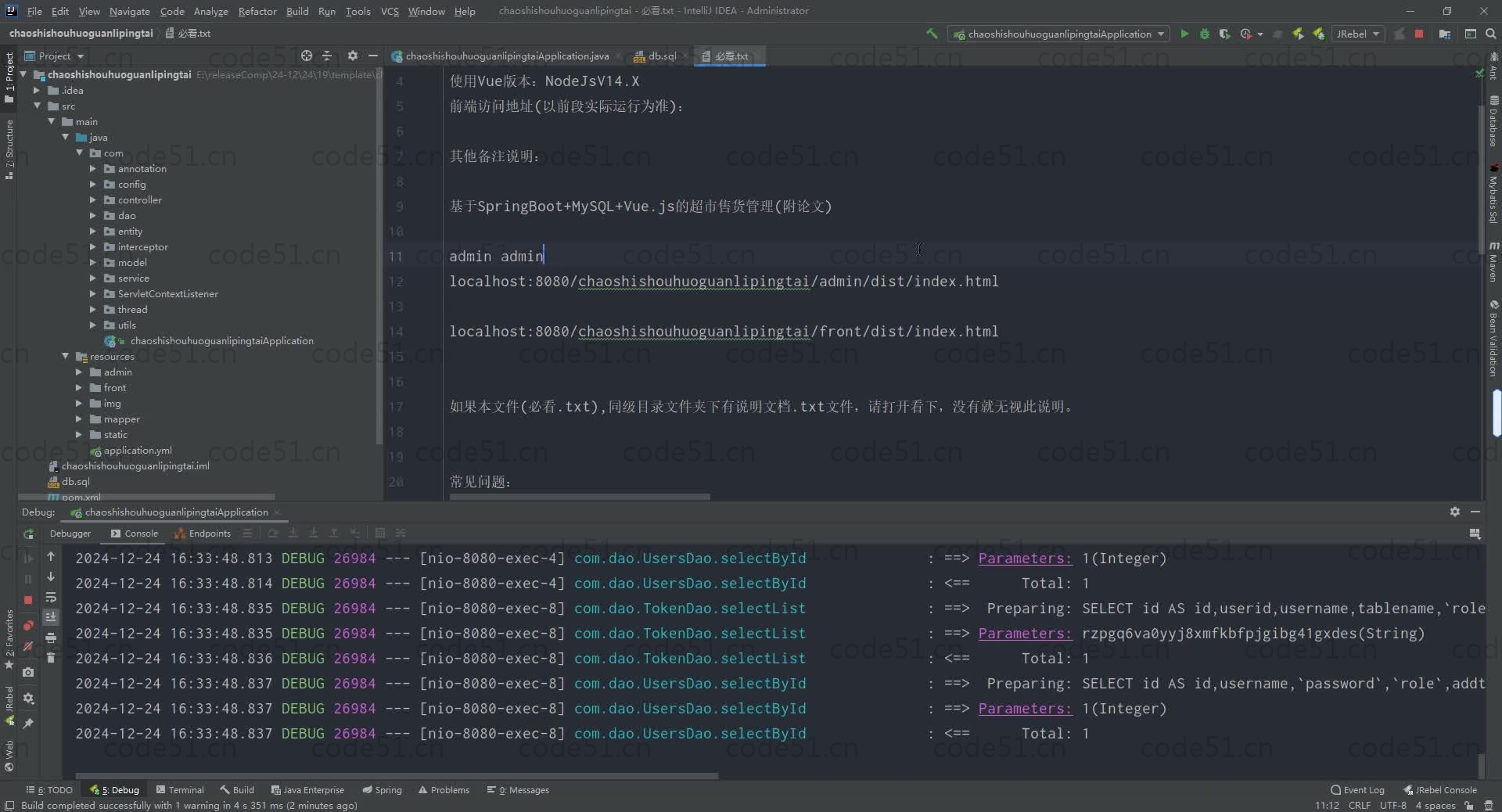Toggle soft-wrap in the console
Viewport: 1502px width, 812px height.
[x=51, y=597]
